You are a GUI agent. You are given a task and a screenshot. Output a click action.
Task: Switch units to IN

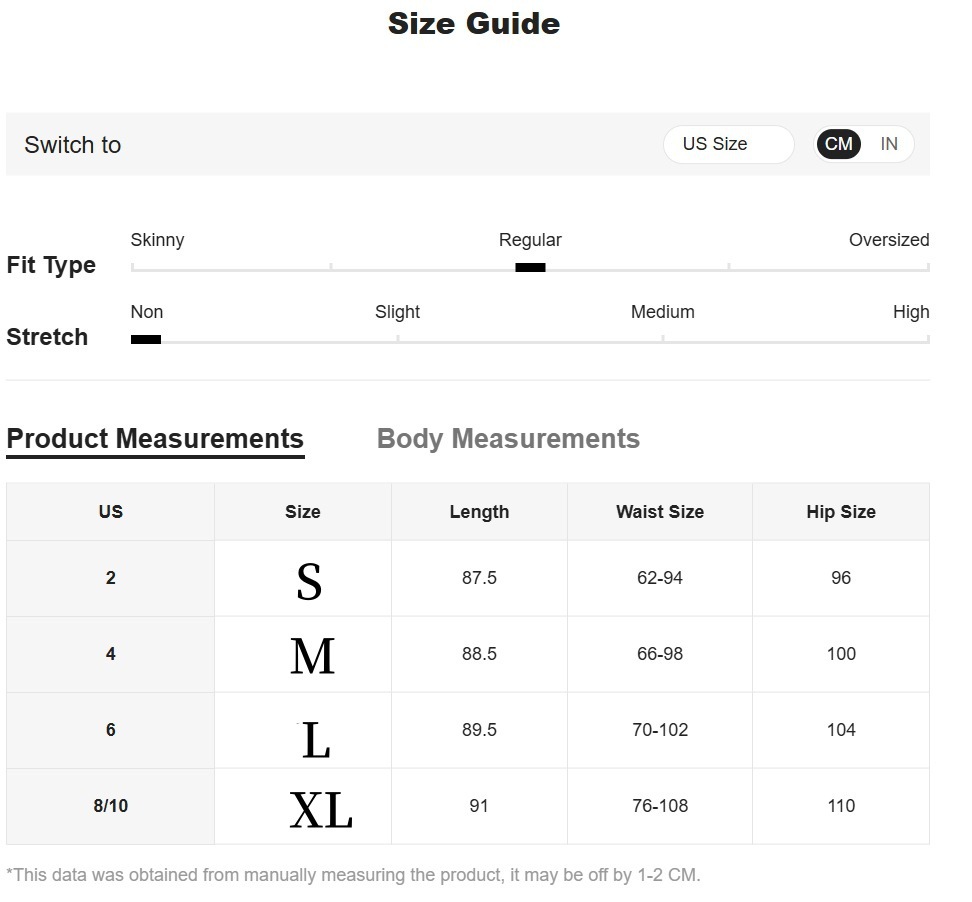pyautogui.click(x=889, y=144)
